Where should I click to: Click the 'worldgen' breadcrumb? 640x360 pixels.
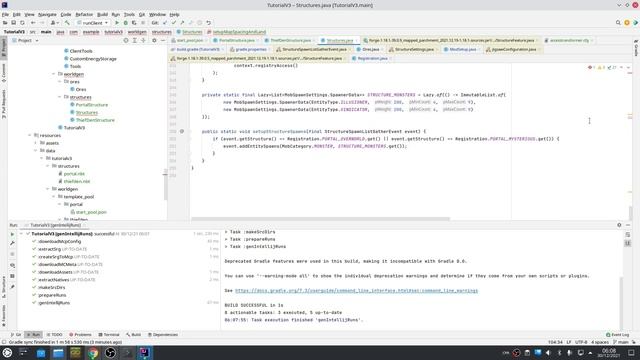137,32
